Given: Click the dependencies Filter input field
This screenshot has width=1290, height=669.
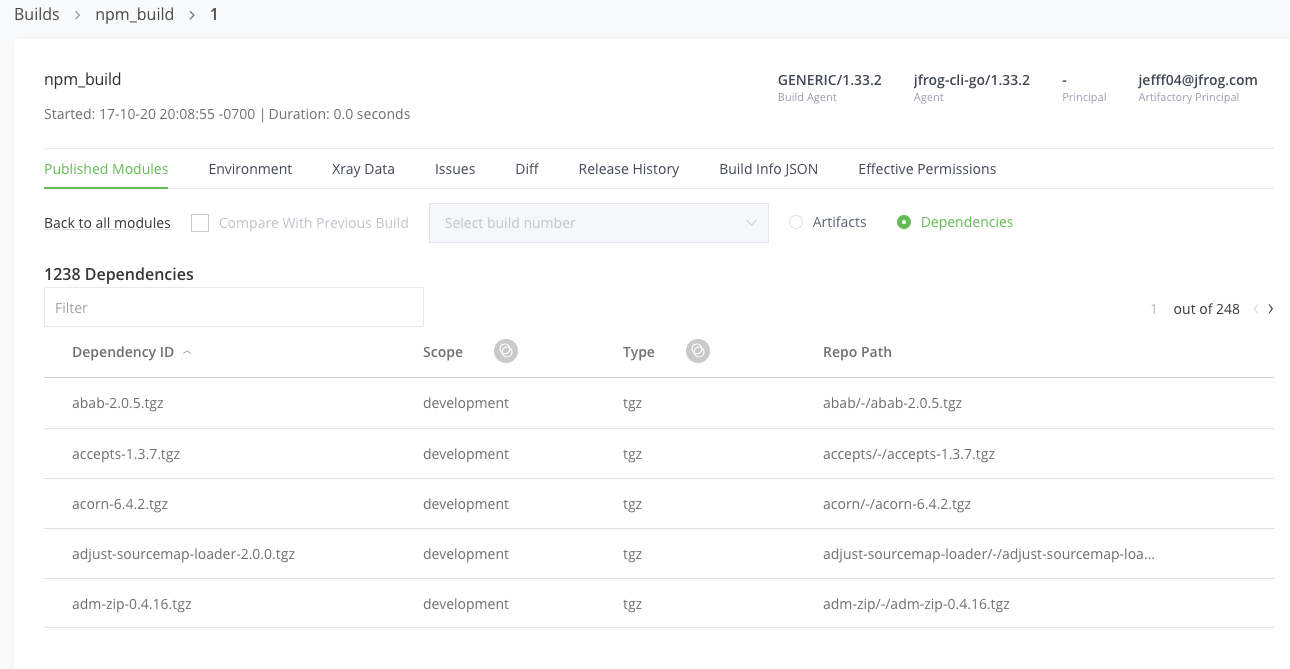Looking at the screenshot, I should (234, 307).
